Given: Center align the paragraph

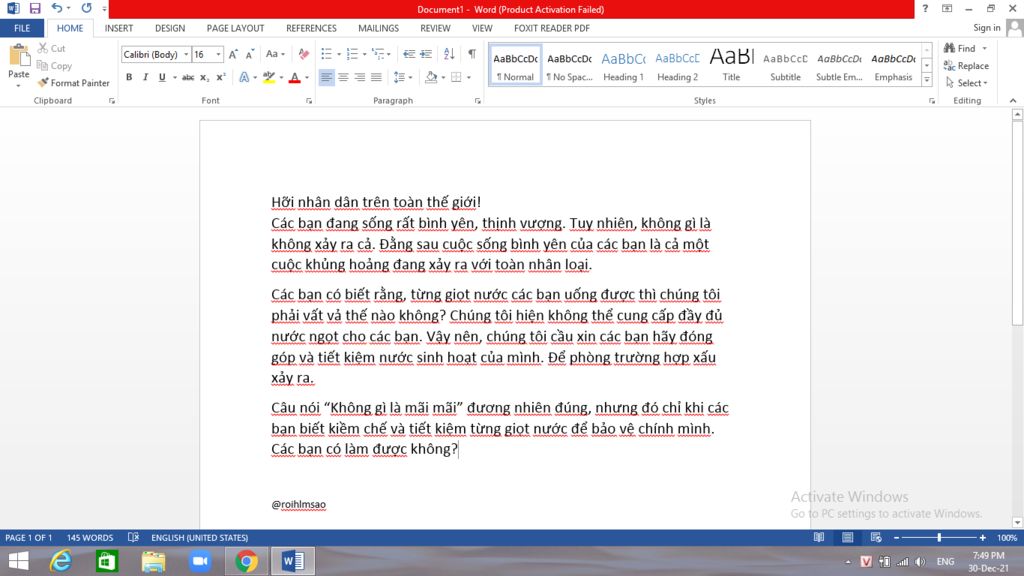Looking at the screenshot, I should point(343,77).
